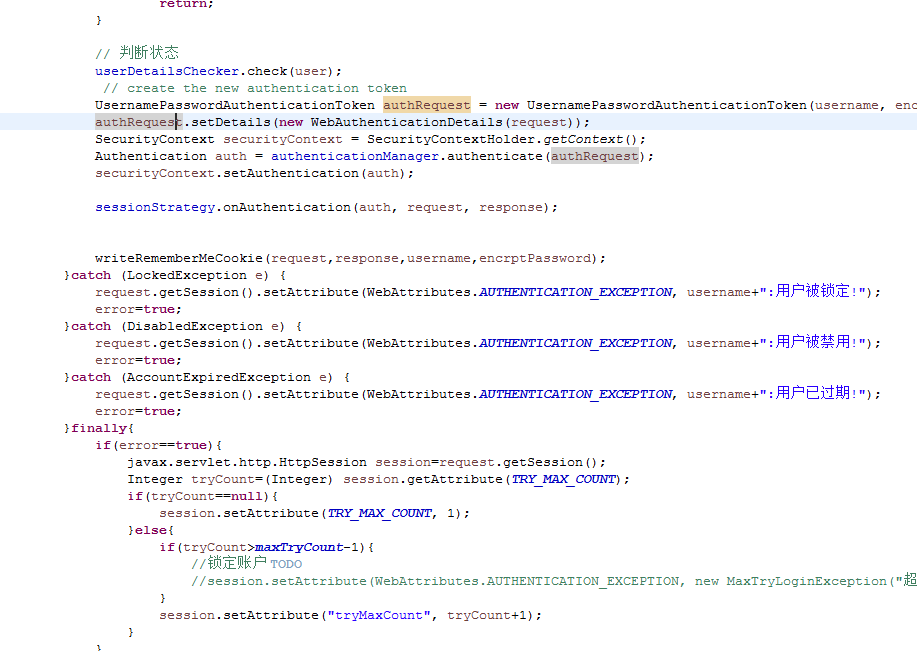The height and width of the screenshot is (651, 917).
Task: Click 'javax.servlet.http.HttpSession' type name
Action: 247,462
